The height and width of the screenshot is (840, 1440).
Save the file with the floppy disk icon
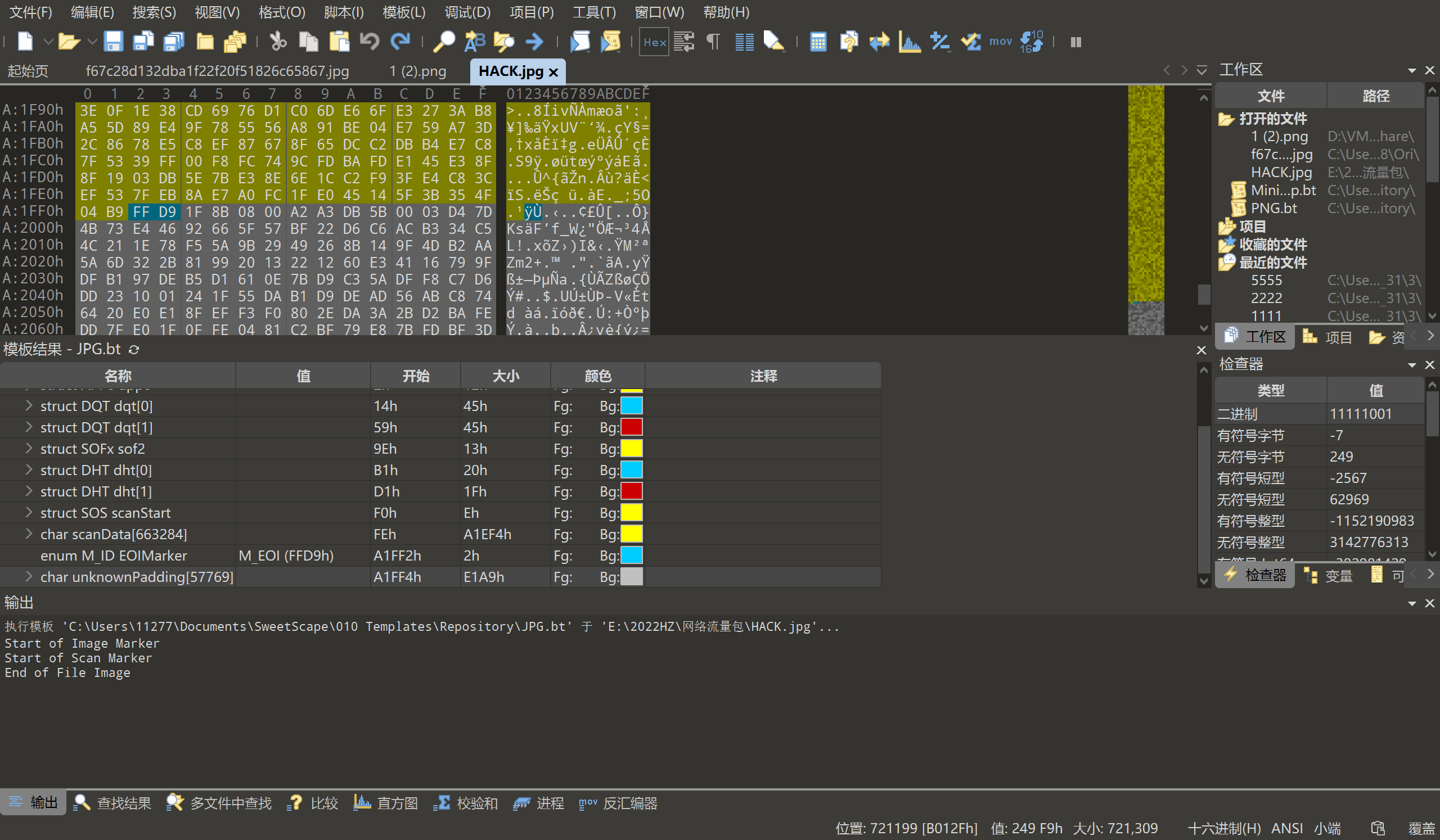point(113,42)
